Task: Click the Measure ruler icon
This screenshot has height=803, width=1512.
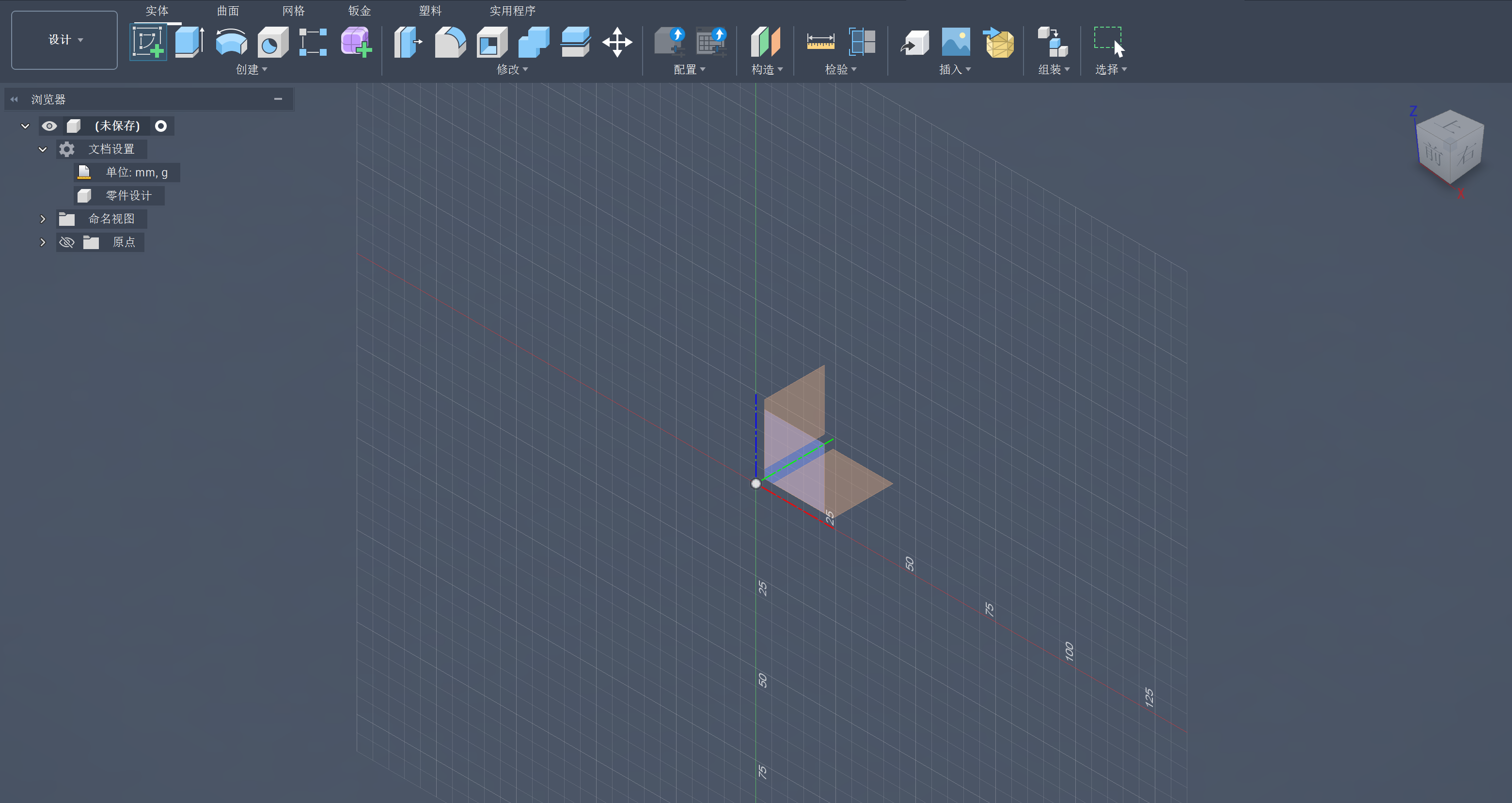Action: tap(820, 42)
